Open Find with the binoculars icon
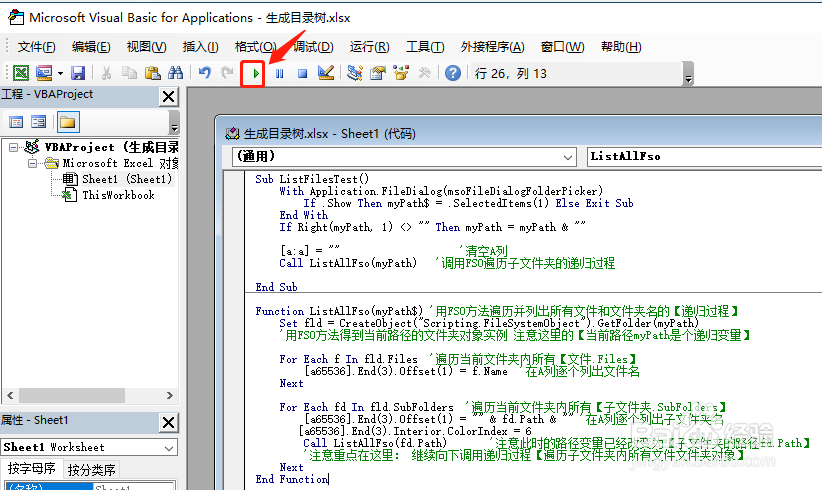The height and width of the screenshot is (490, 822). coord(175,73)
